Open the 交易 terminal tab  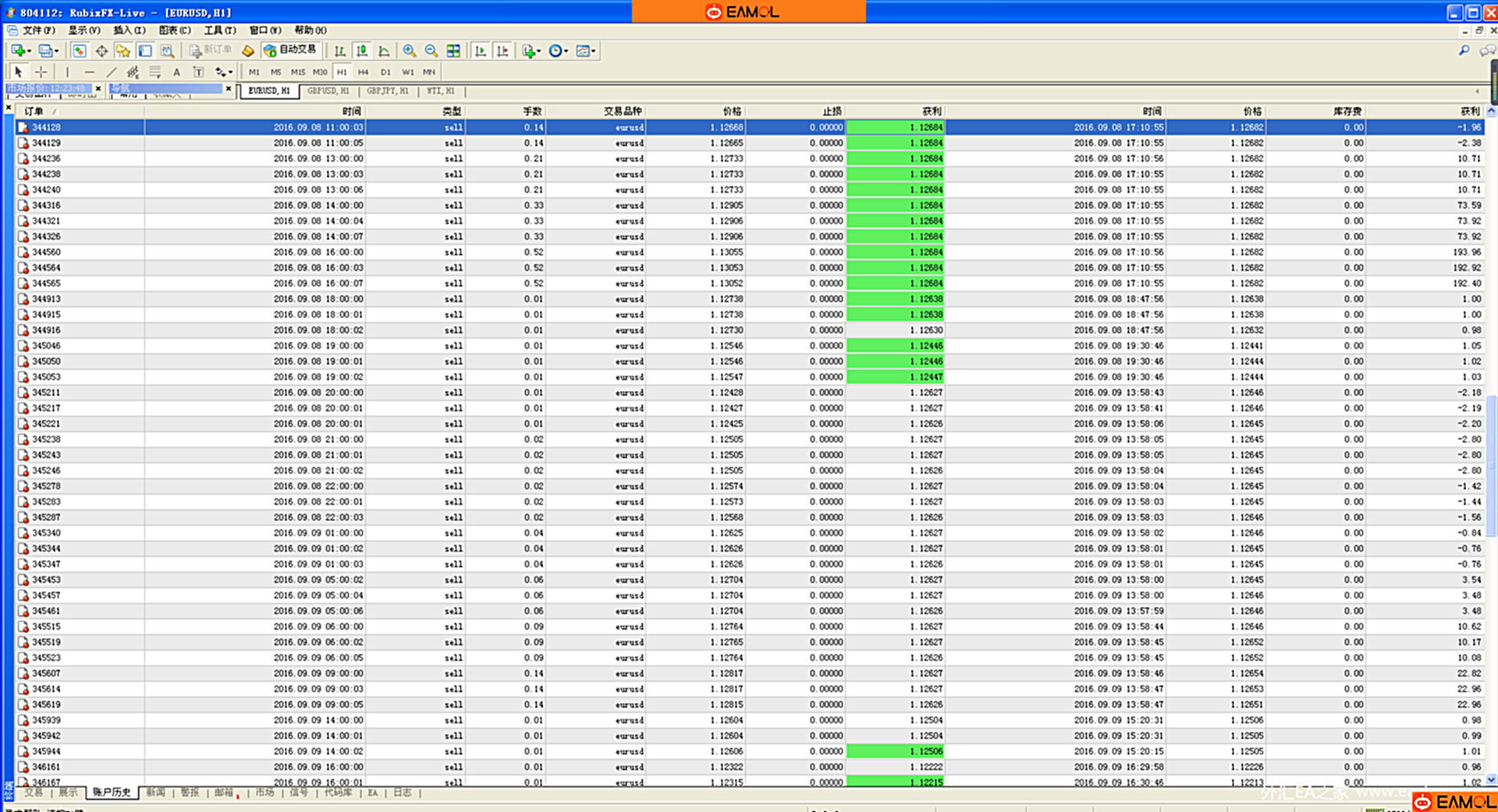34,792
